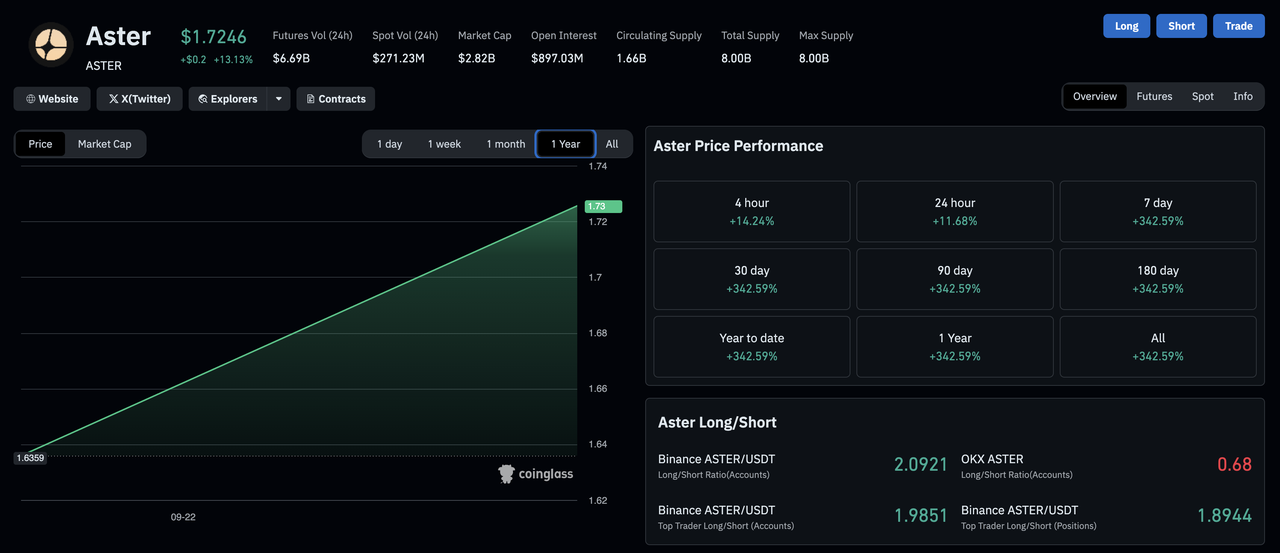Open the Info tab
The image size is (1280, 553).
pos(1243,97)
